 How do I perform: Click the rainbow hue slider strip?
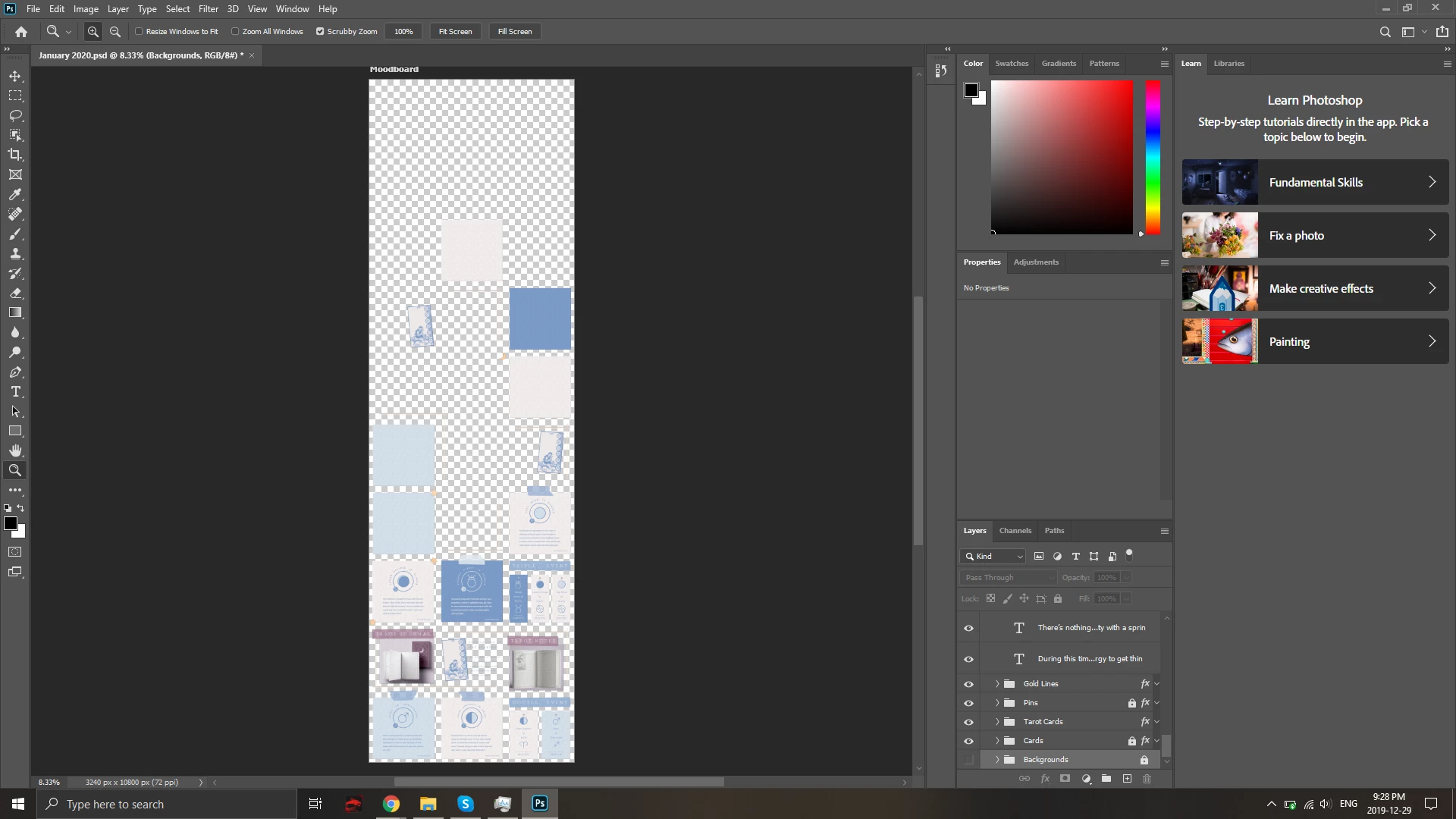1153,157
